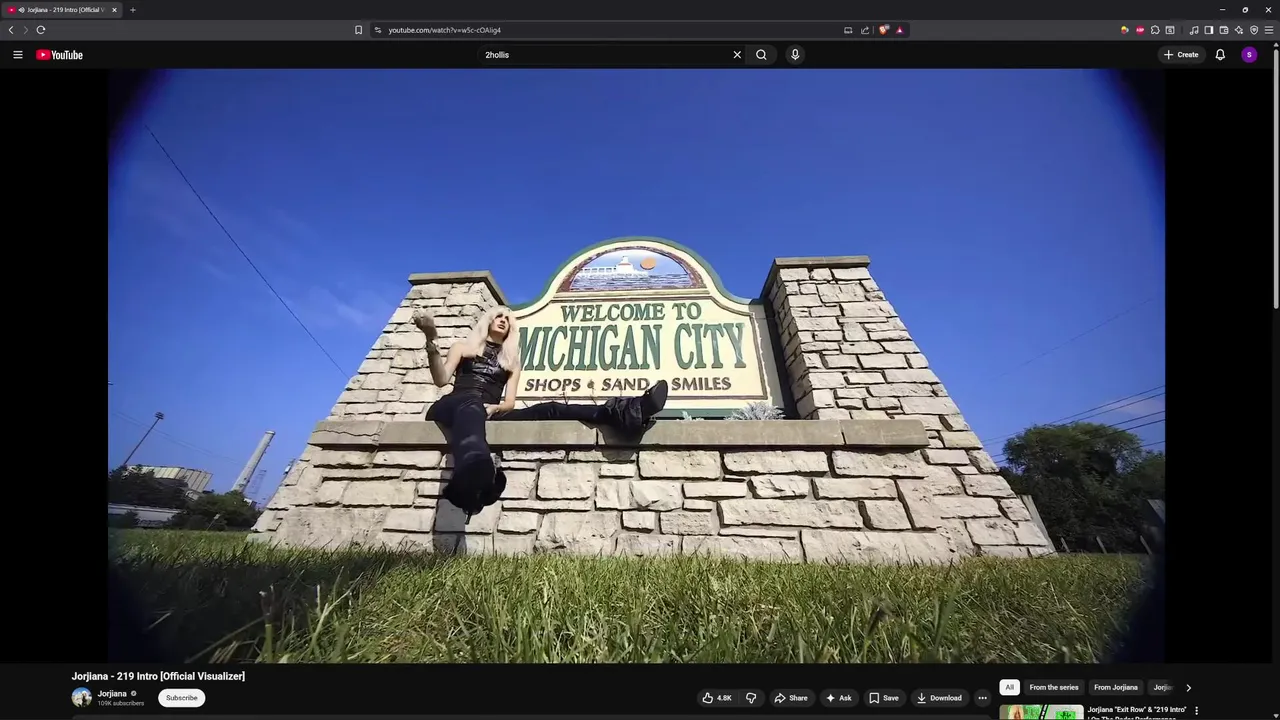
Task: Toggle the browser sidebar panel
Action: pyautogui.click(x=1209, y=30)
